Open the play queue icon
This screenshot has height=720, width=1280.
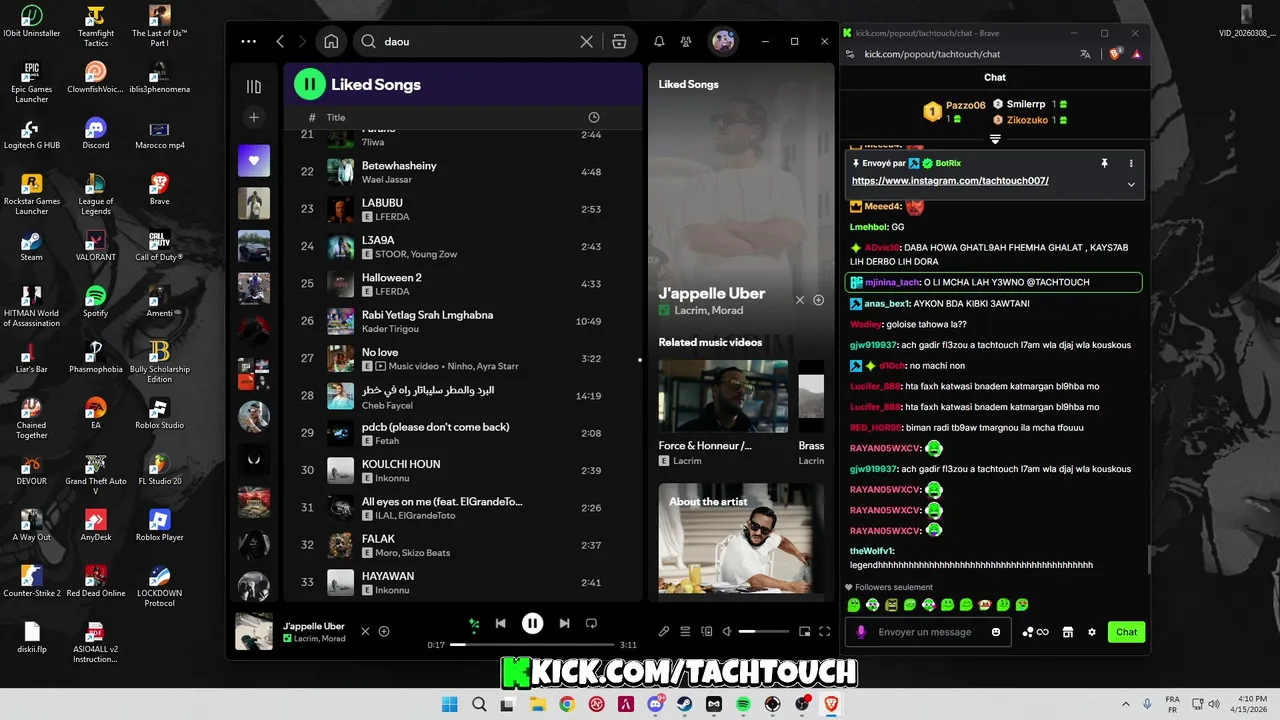click(686, 631)
